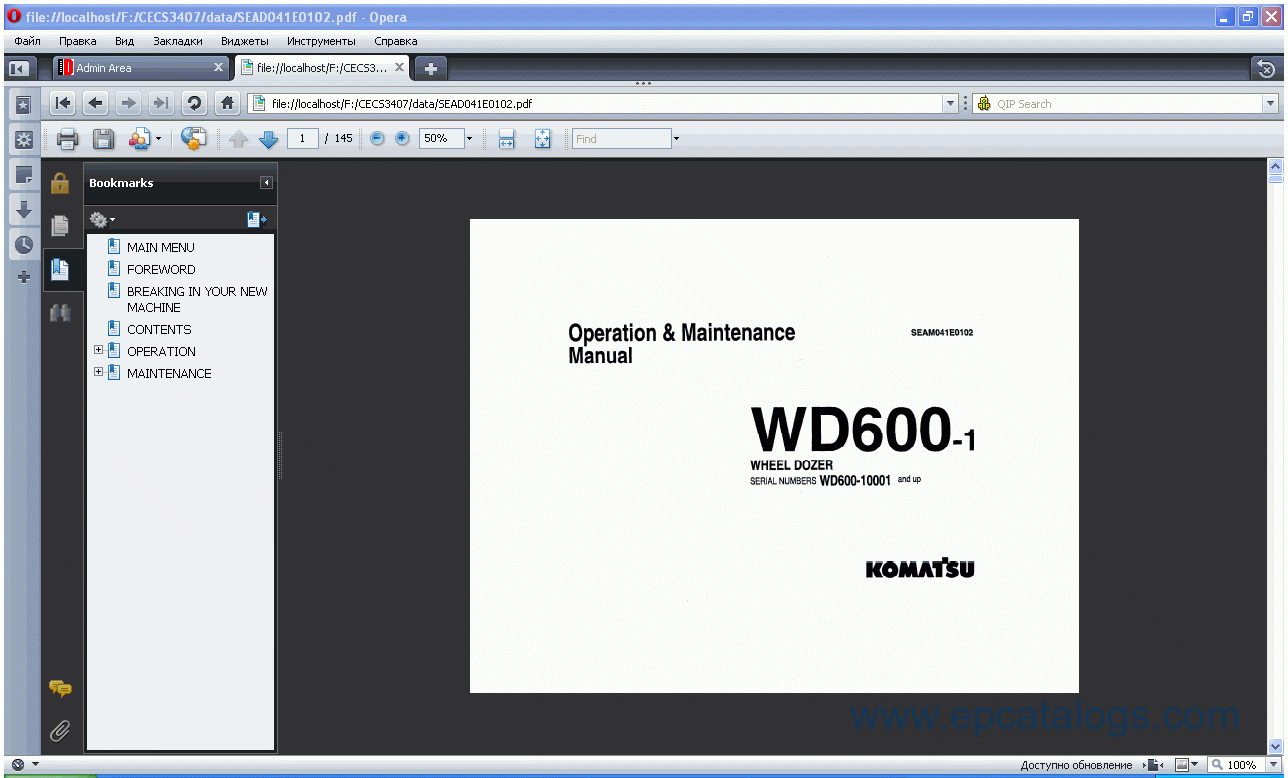
Task: Toggle the Opera side panel button beside tabs
Action: tap(19, 68)
